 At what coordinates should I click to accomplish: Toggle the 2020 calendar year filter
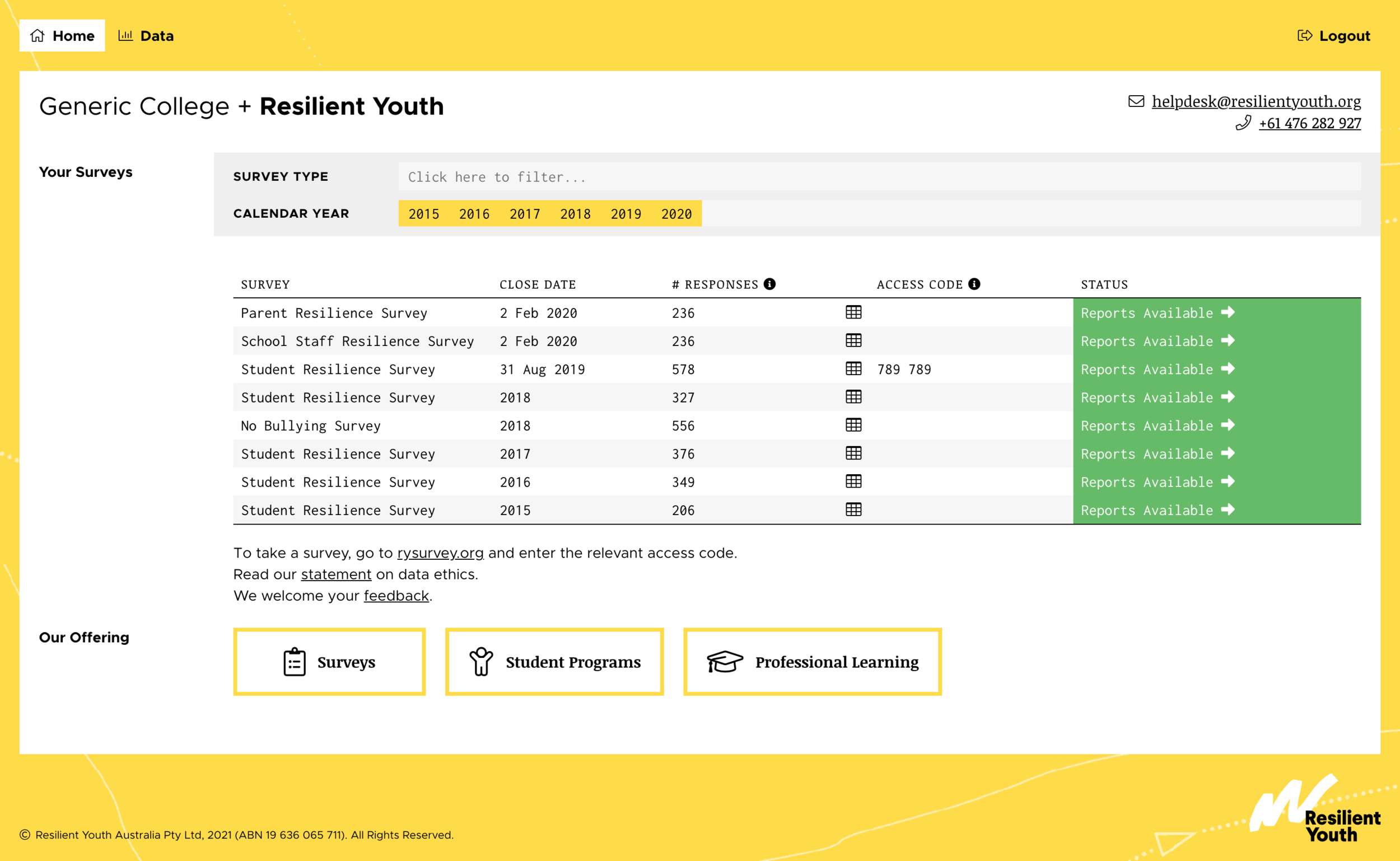(676, 214)
